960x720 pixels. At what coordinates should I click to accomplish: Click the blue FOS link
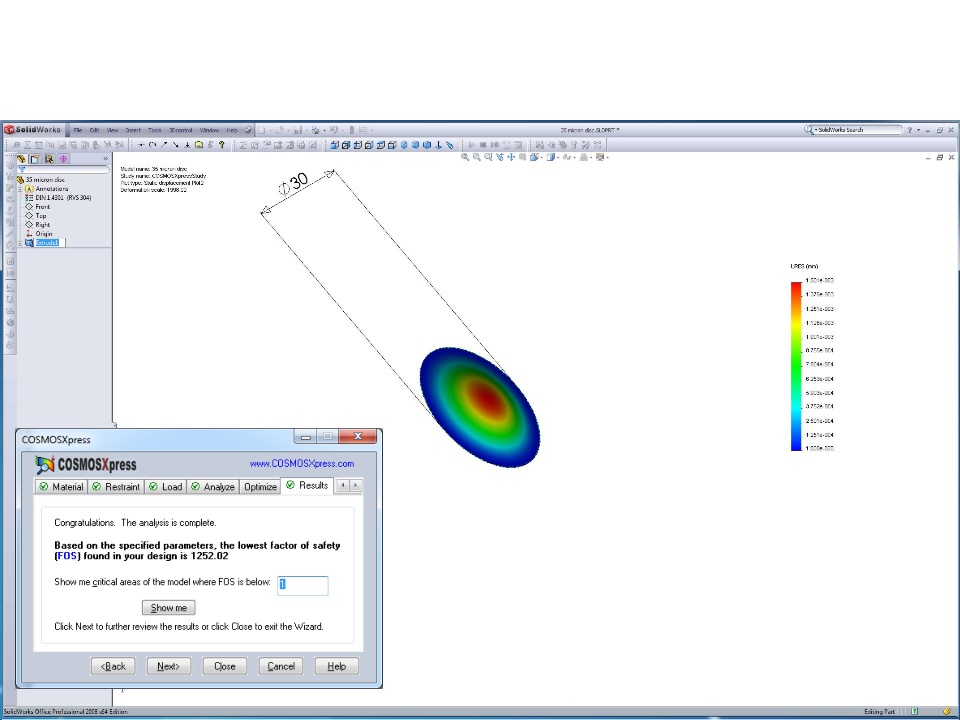coord(67,556)
